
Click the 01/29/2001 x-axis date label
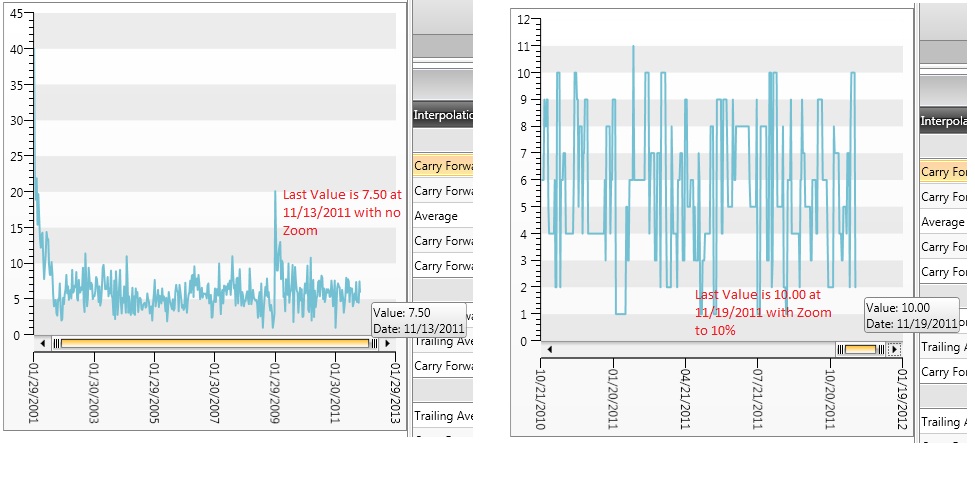click(x=33, y=394)
